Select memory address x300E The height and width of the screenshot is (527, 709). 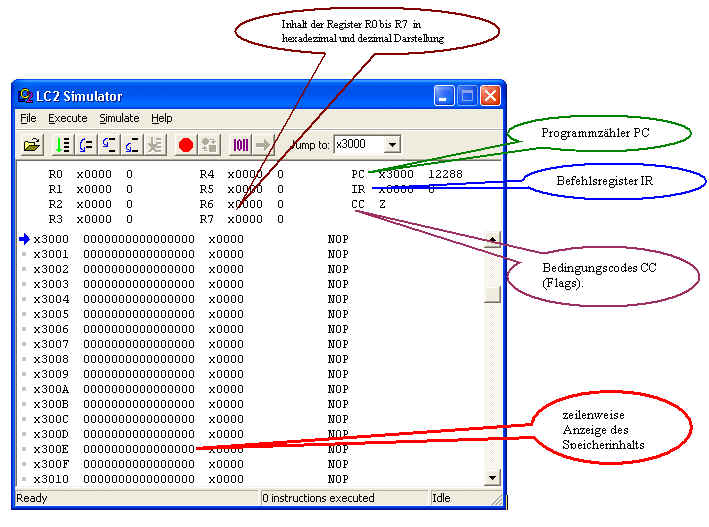click(x=51, y=449)
